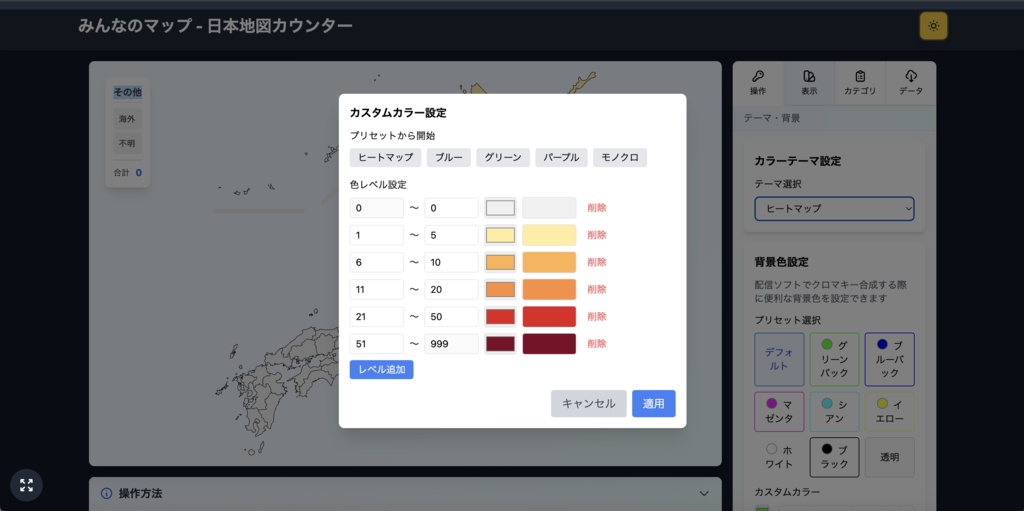This screenshot has height=511, width=1024.
Task: Click the minimum field showing 11
Action: [x=377, y=289]
